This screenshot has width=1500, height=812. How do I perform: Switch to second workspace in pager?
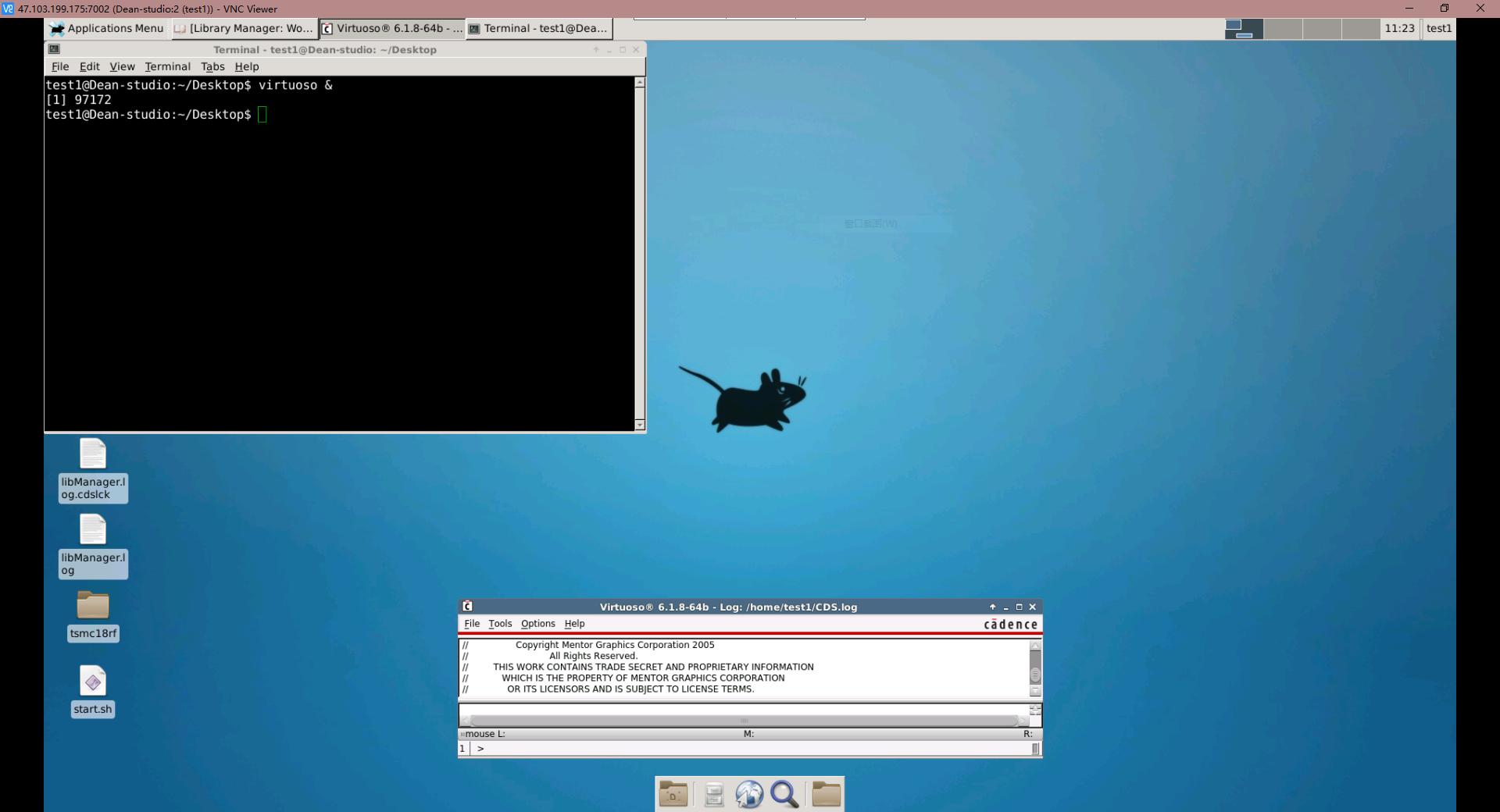pos(1283,29)
